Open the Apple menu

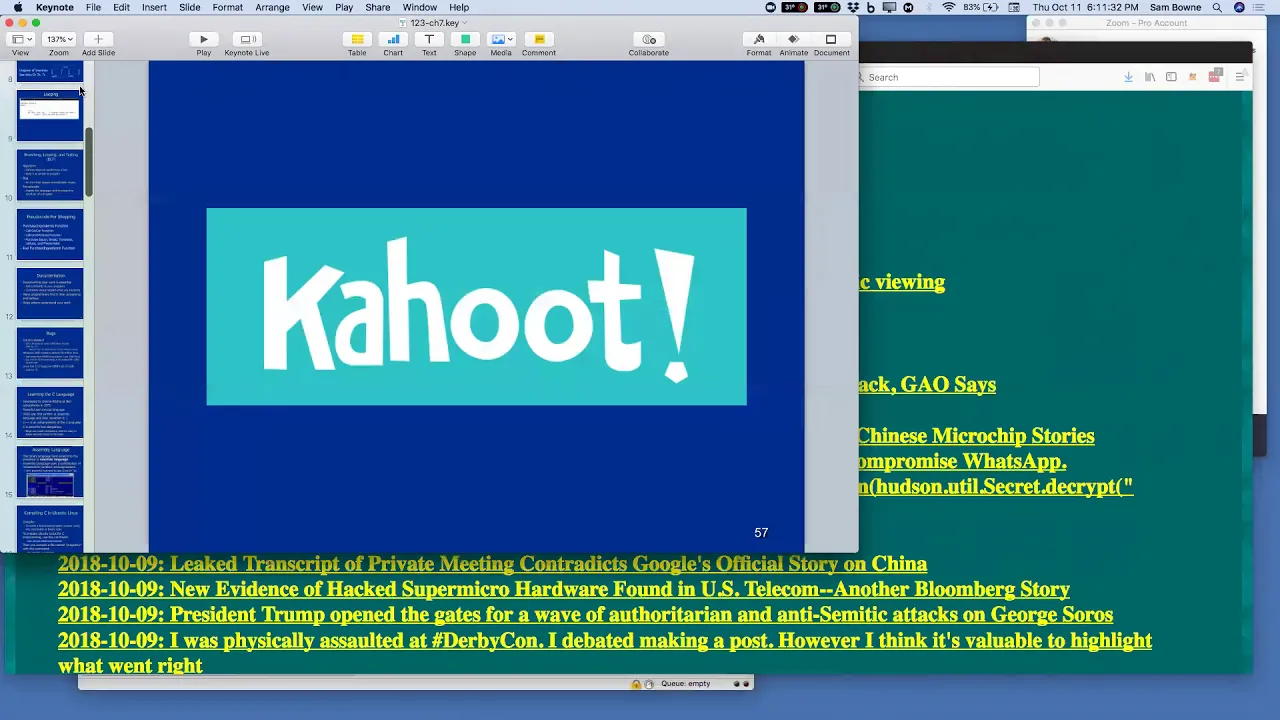18,7
